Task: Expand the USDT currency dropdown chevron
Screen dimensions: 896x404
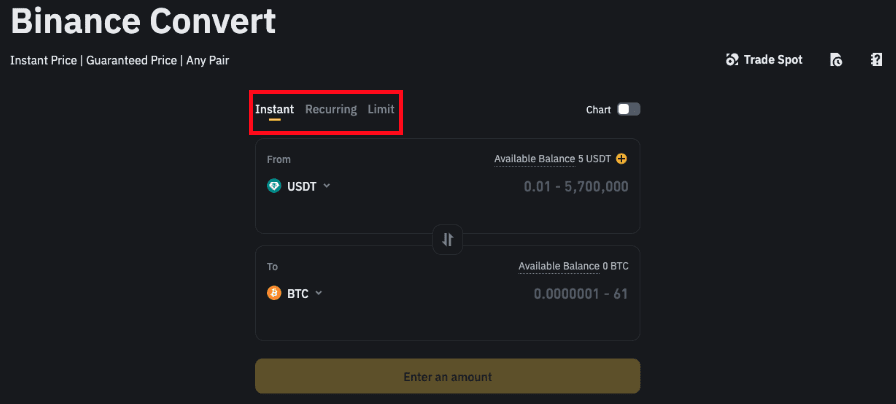Action: click(x=327, y=186)
